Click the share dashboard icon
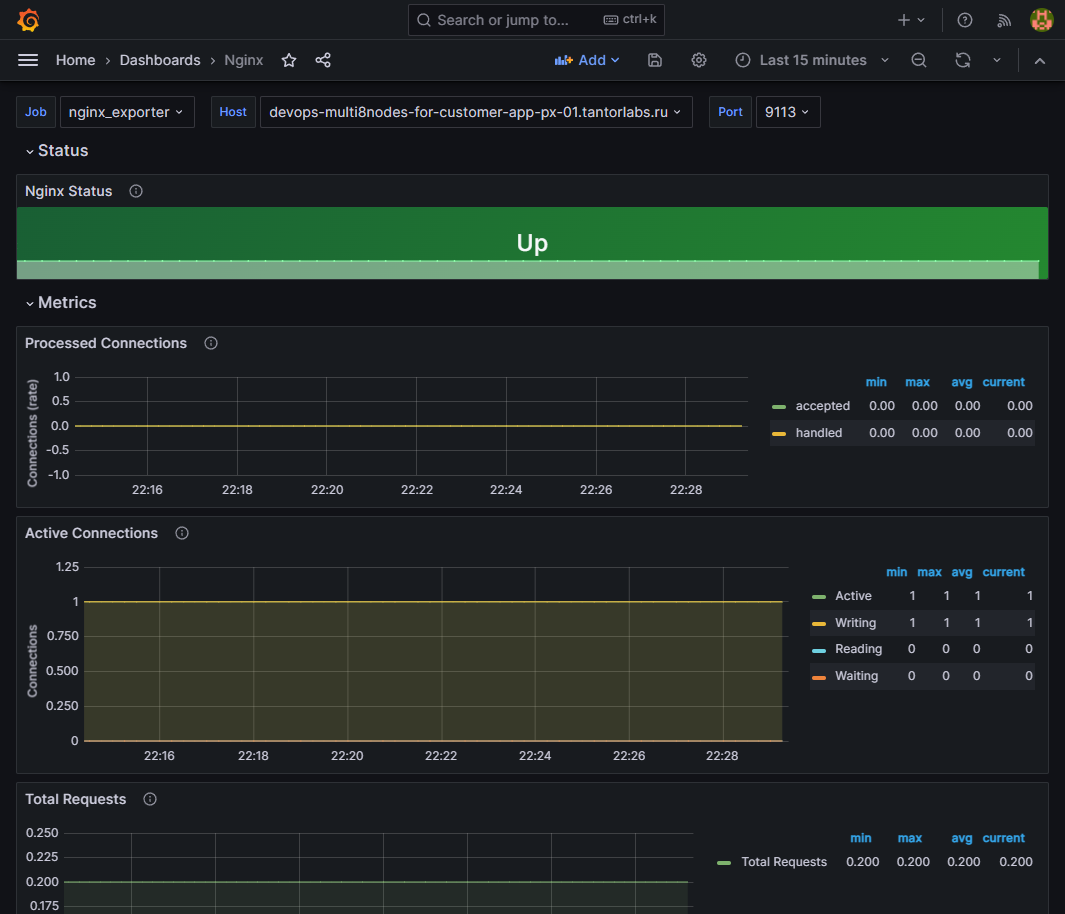This screenshot has height=914, width=1065. 323,60
